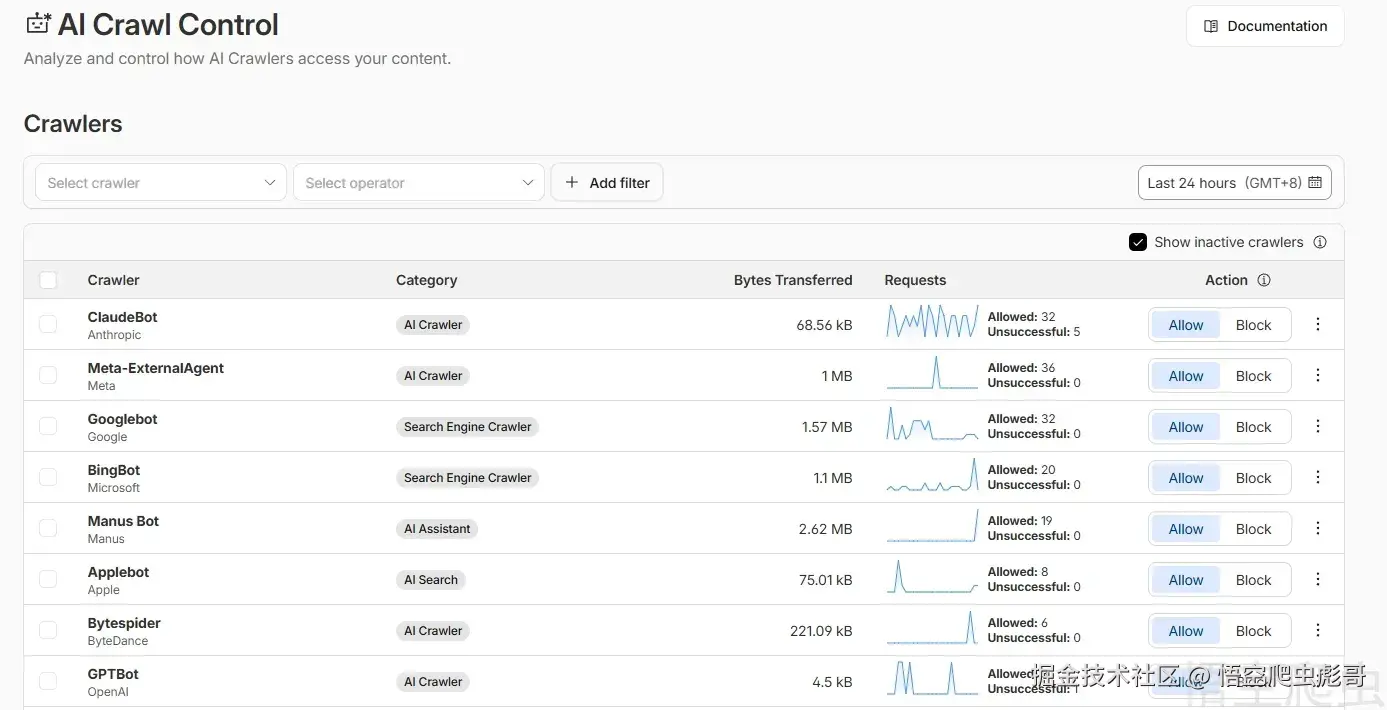Open the Documentation link
Image resolution: width=1387 pixels, height=710 pixels.
click(x=1265, y=26)
